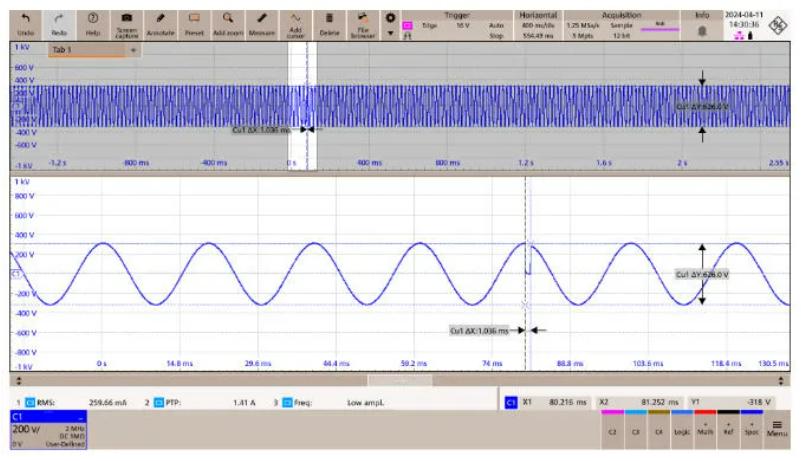Minimize the C1 channel box
The width and height of the screenshot is (801, 461).
point(81,418)
